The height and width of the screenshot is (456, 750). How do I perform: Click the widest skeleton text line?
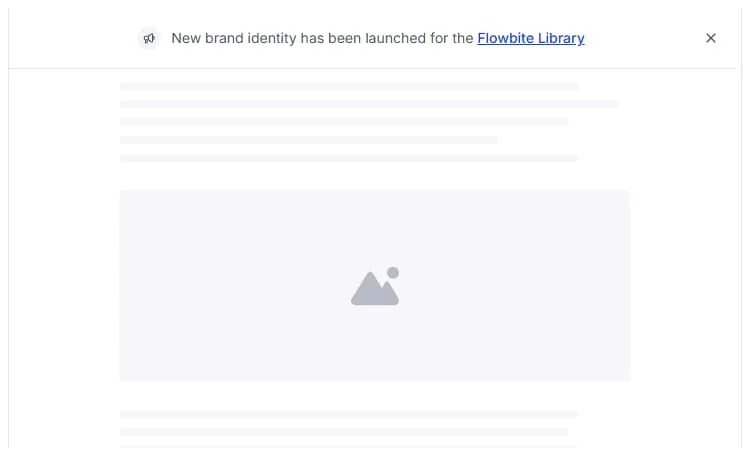tap(369, 104)
